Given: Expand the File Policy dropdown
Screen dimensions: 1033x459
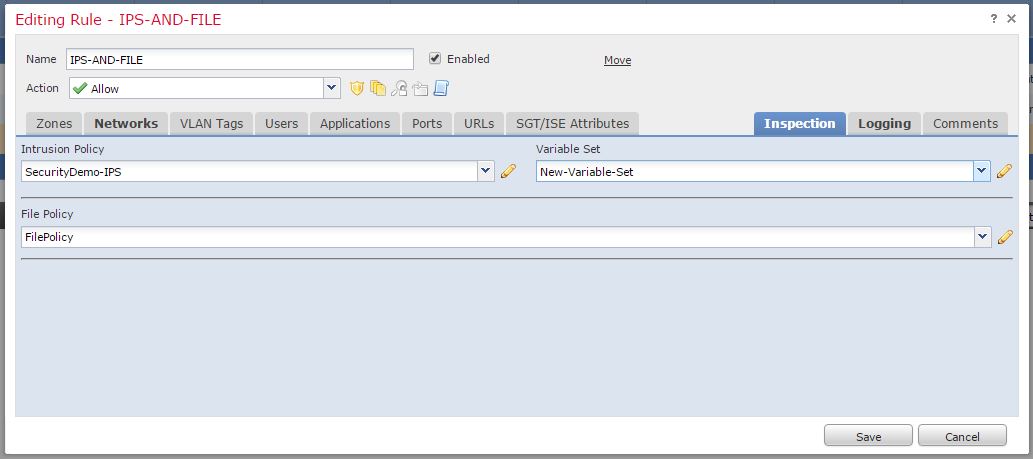Looking at the screenshot, I should click(x=982, y=237).
